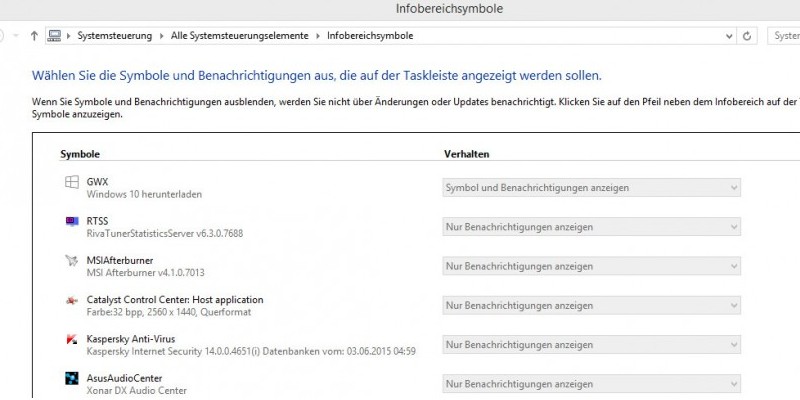Screen dimensions: 800x400
Task: Select the Kaspersky Anti-Virus entry name
Action: point(131,339)
